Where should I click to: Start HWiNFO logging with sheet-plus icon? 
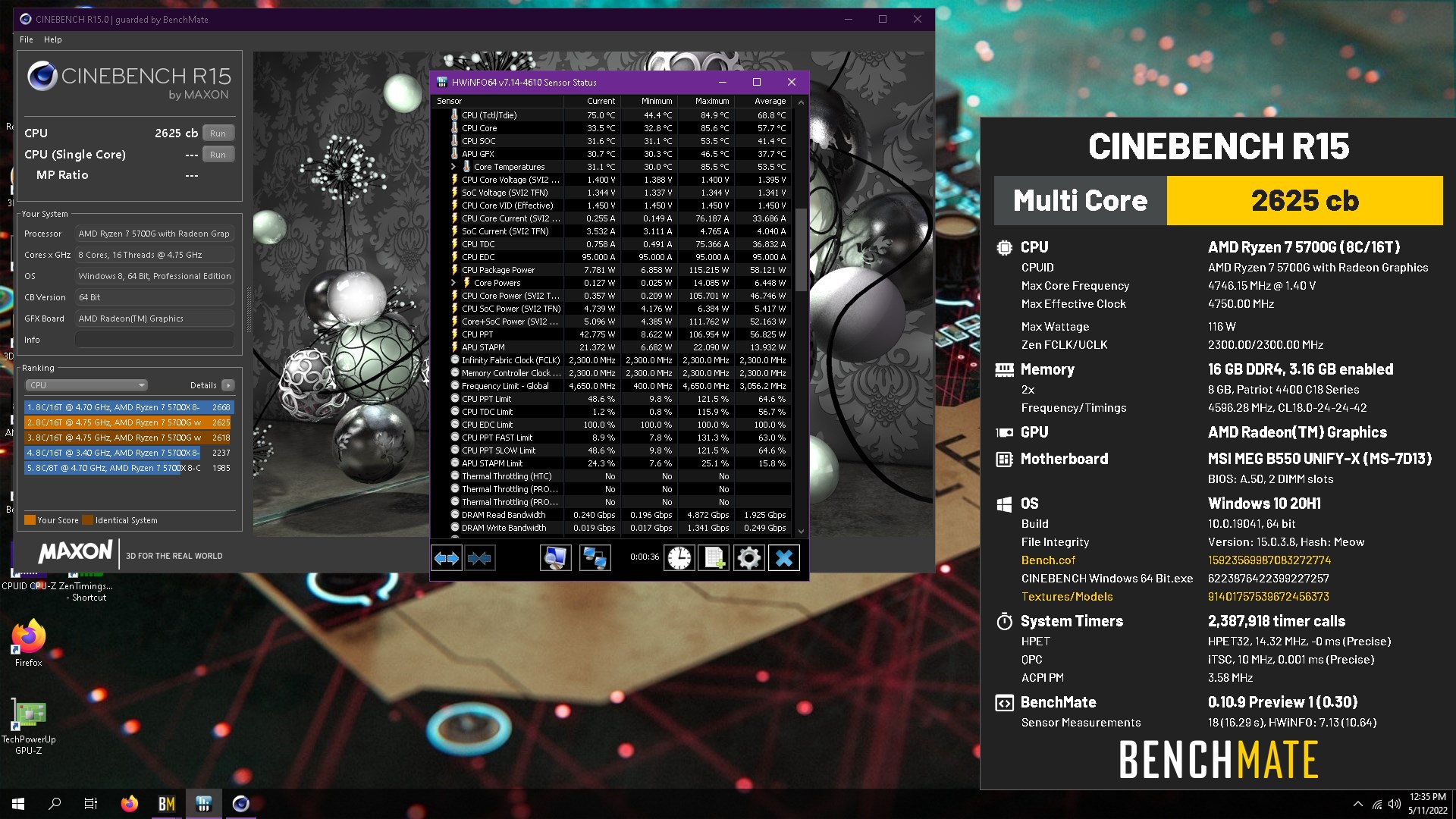pyautogui.click(x=714, y=559)
